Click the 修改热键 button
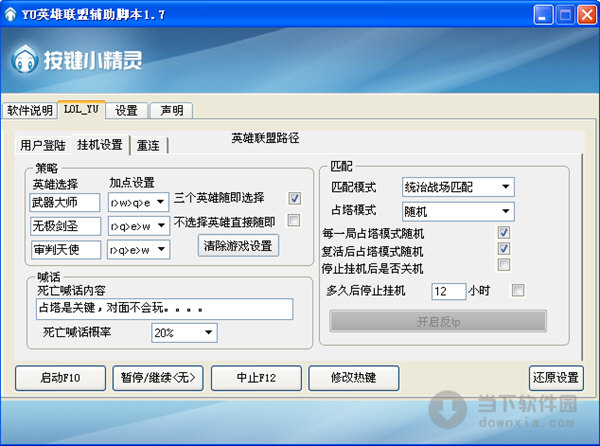 click(x=354, y=378)
